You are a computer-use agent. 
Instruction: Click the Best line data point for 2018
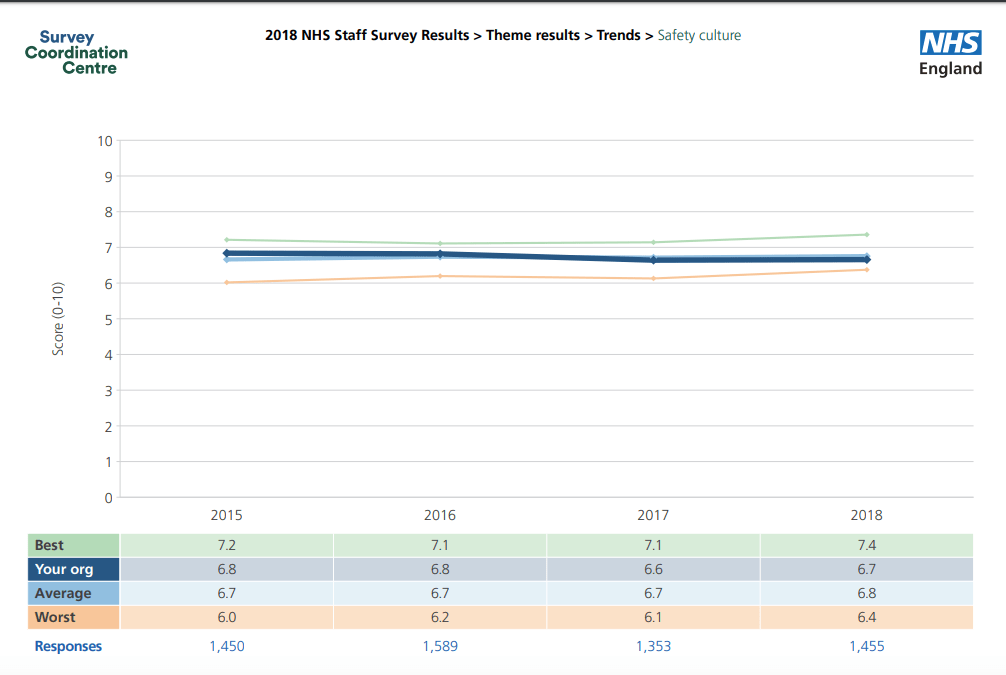point(866,235)
